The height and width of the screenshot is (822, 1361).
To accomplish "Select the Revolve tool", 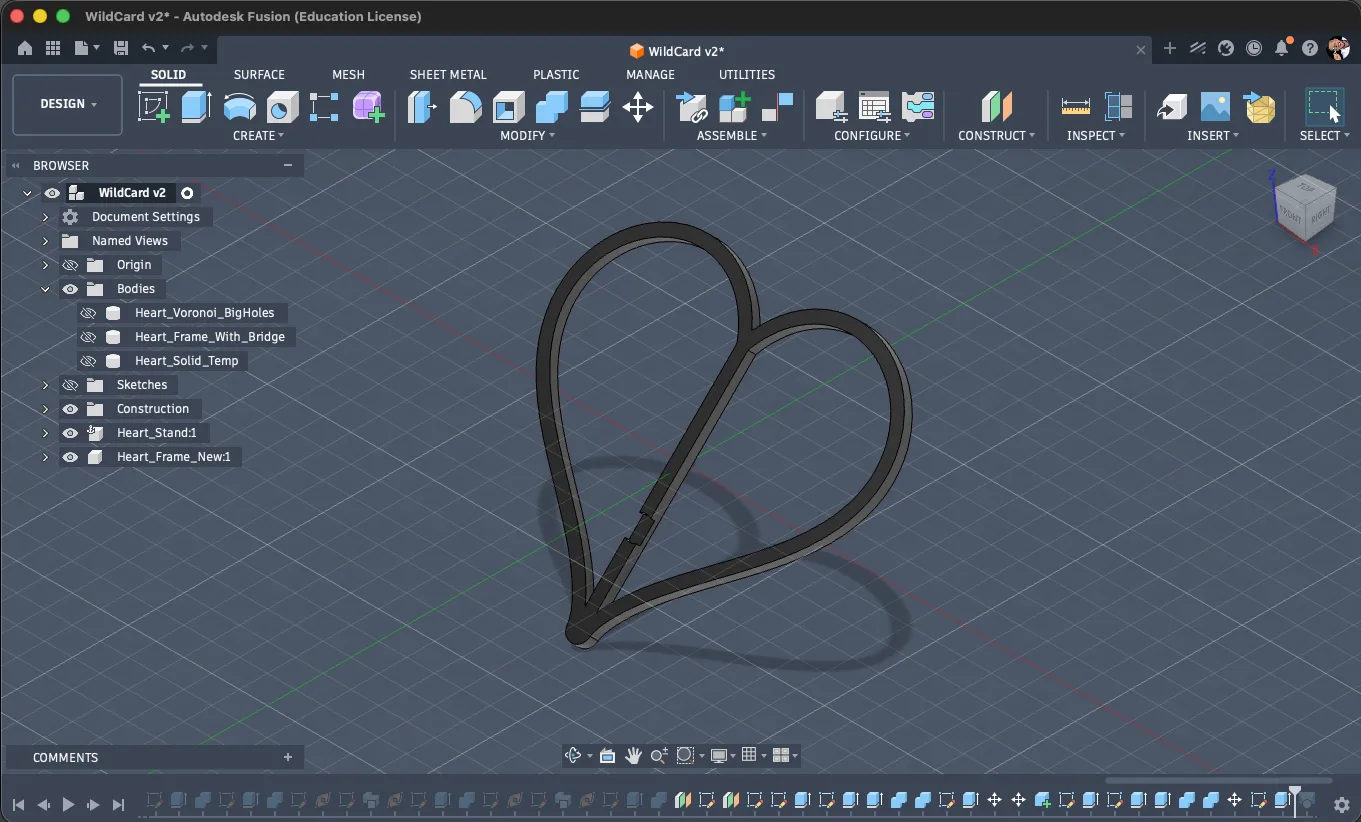I will pos(239,106).
